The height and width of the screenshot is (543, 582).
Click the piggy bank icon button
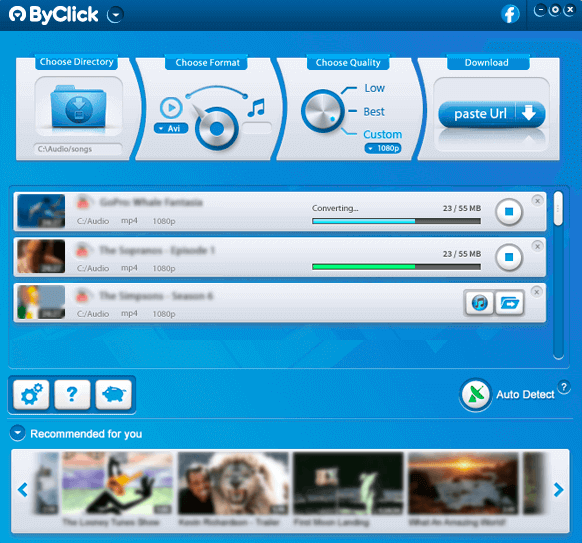(114, 395)
